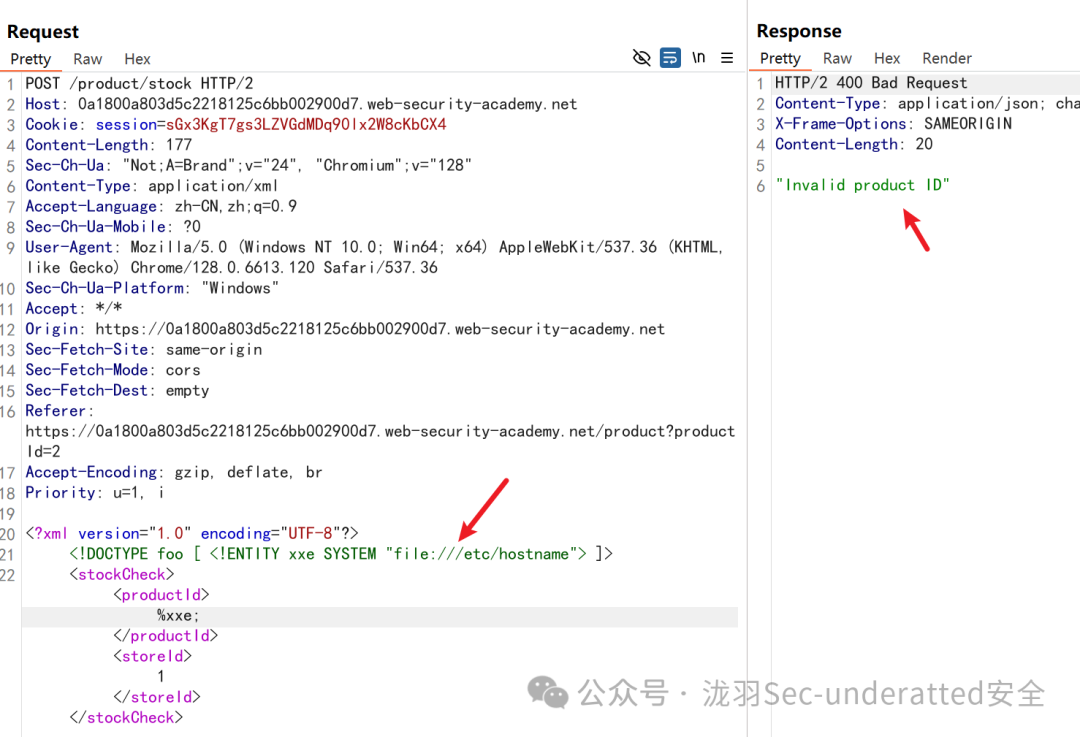
Task: Click the Accept */* header line
Action: [x=74, y=309]
